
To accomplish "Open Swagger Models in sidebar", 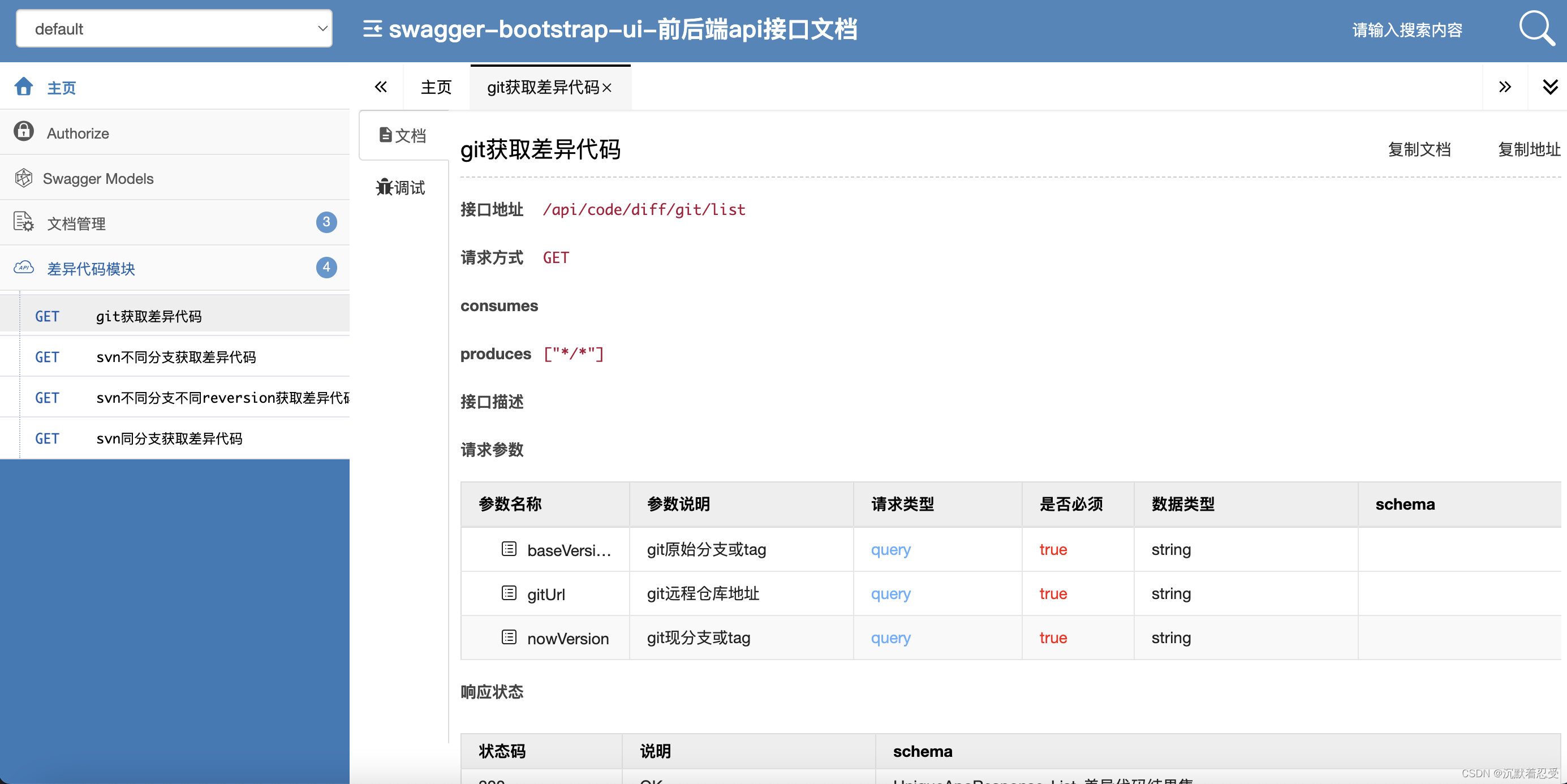I will [x=175, y=178].
